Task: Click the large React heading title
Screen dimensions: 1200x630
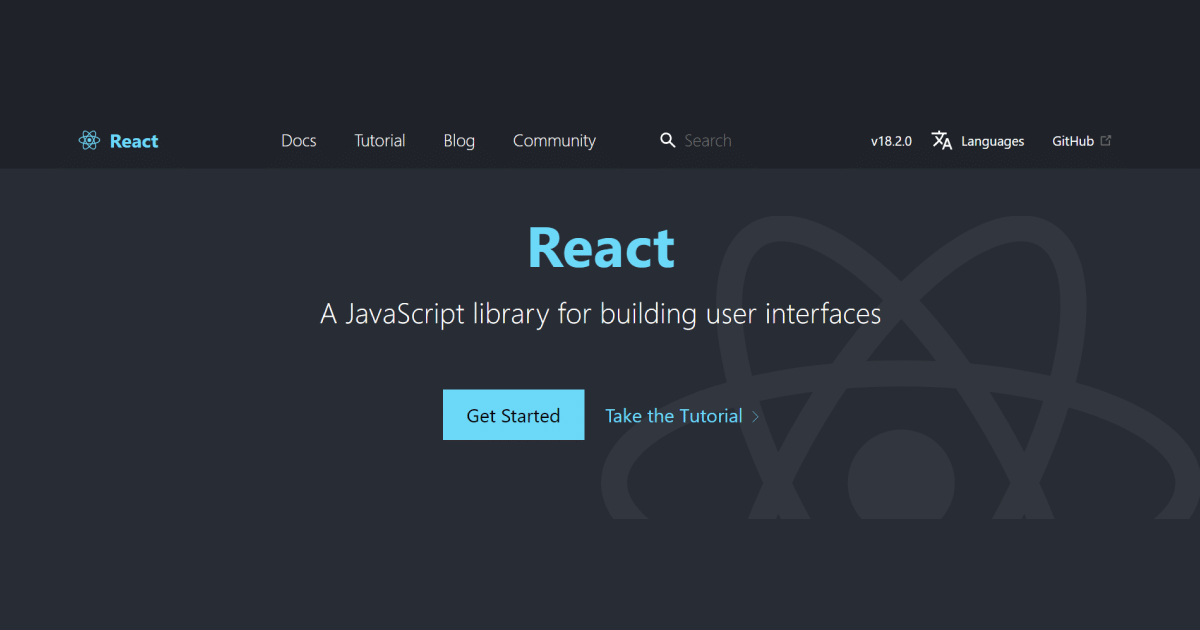Action: point(600,247)
